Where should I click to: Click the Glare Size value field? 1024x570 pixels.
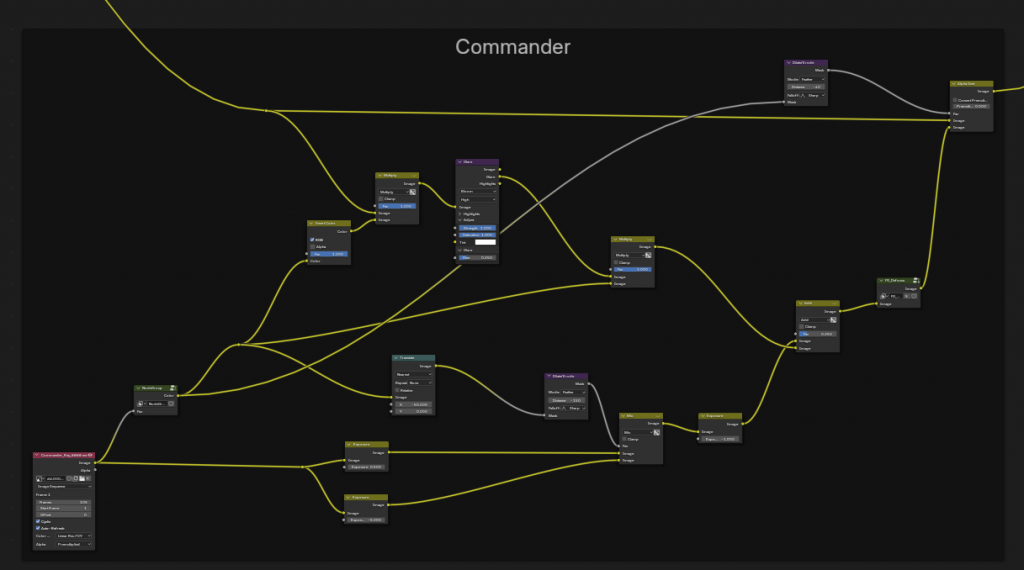coord(477,258)
